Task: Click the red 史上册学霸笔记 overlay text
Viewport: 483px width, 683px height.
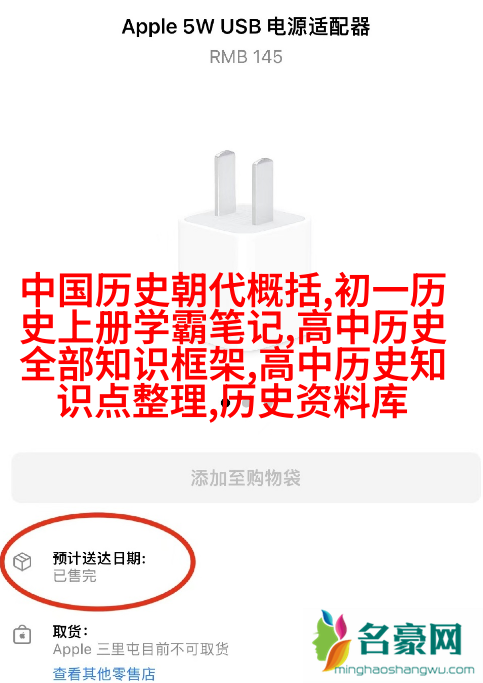Action: point(152,327)
